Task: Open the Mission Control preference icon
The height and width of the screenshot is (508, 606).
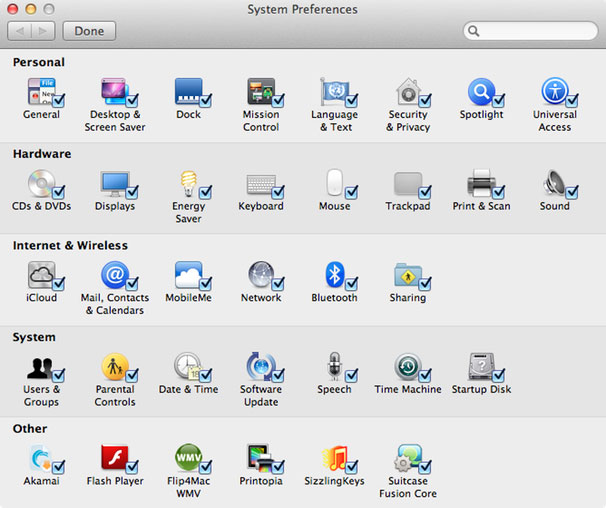Action: pos(261,91)
